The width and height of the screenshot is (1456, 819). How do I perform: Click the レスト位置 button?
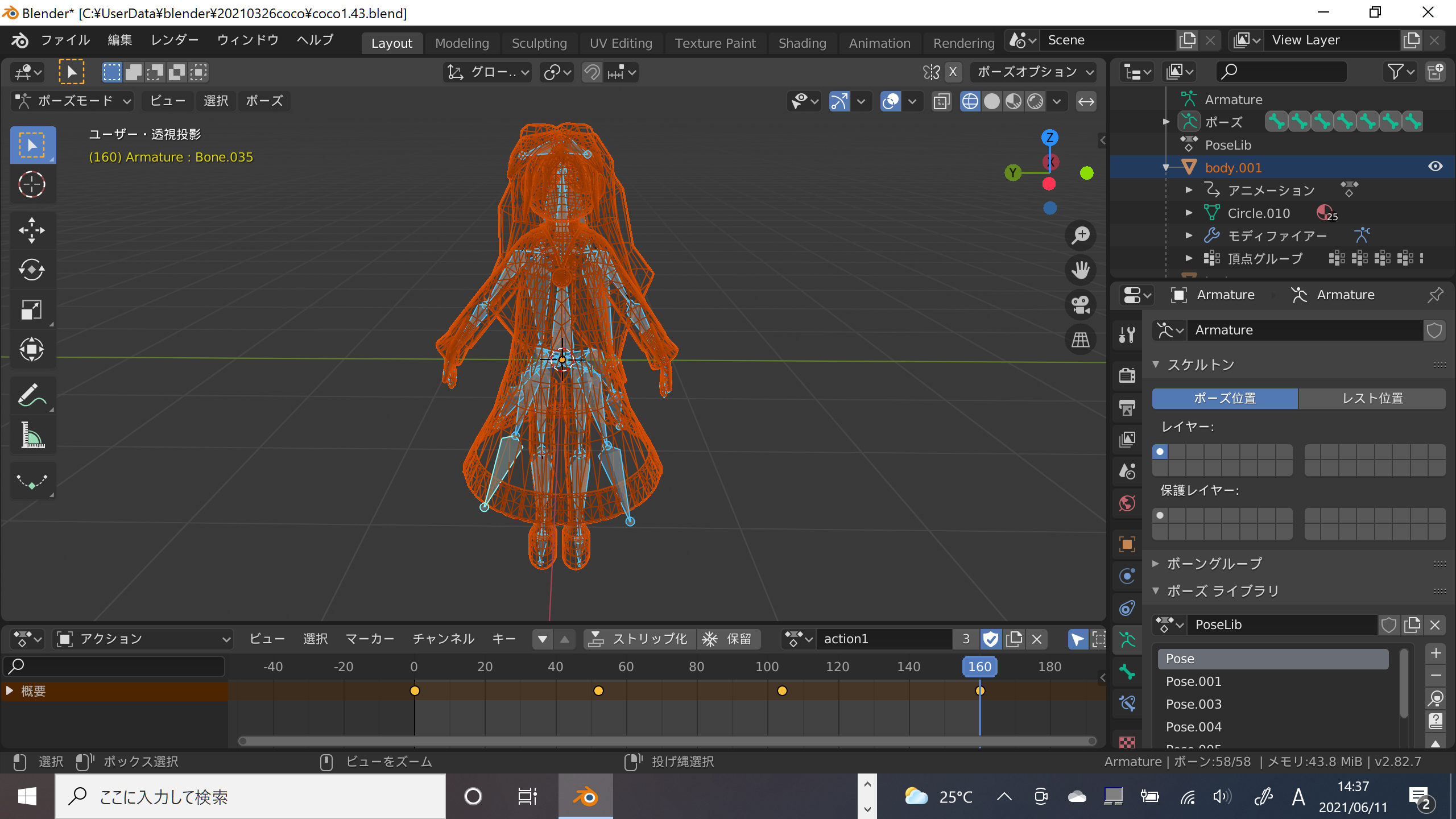pyautogui.click(x=1372, y=398)
